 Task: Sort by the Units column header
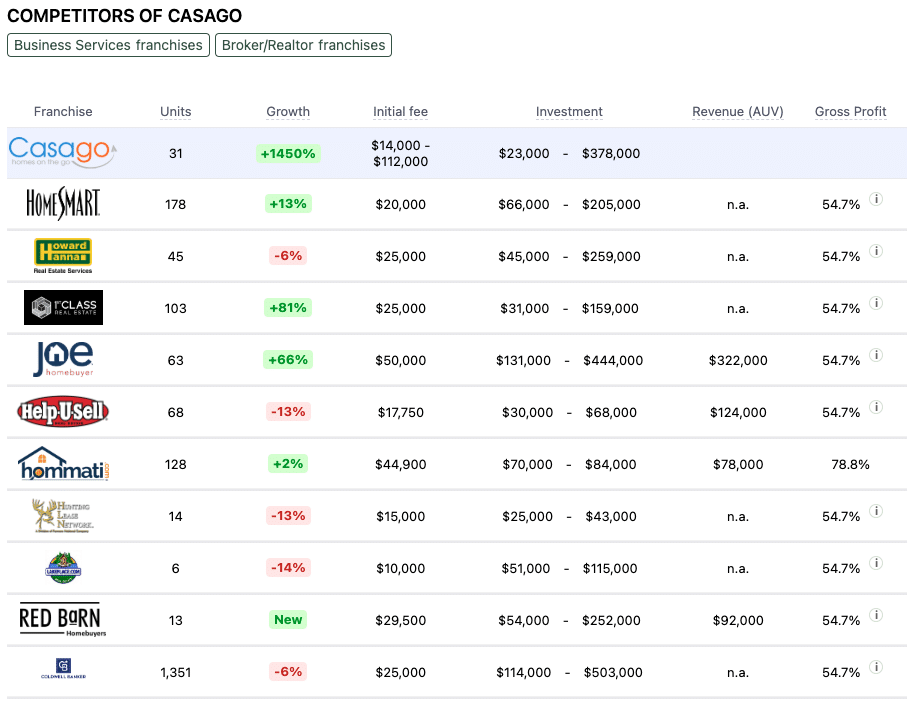(x=175, y=111)
